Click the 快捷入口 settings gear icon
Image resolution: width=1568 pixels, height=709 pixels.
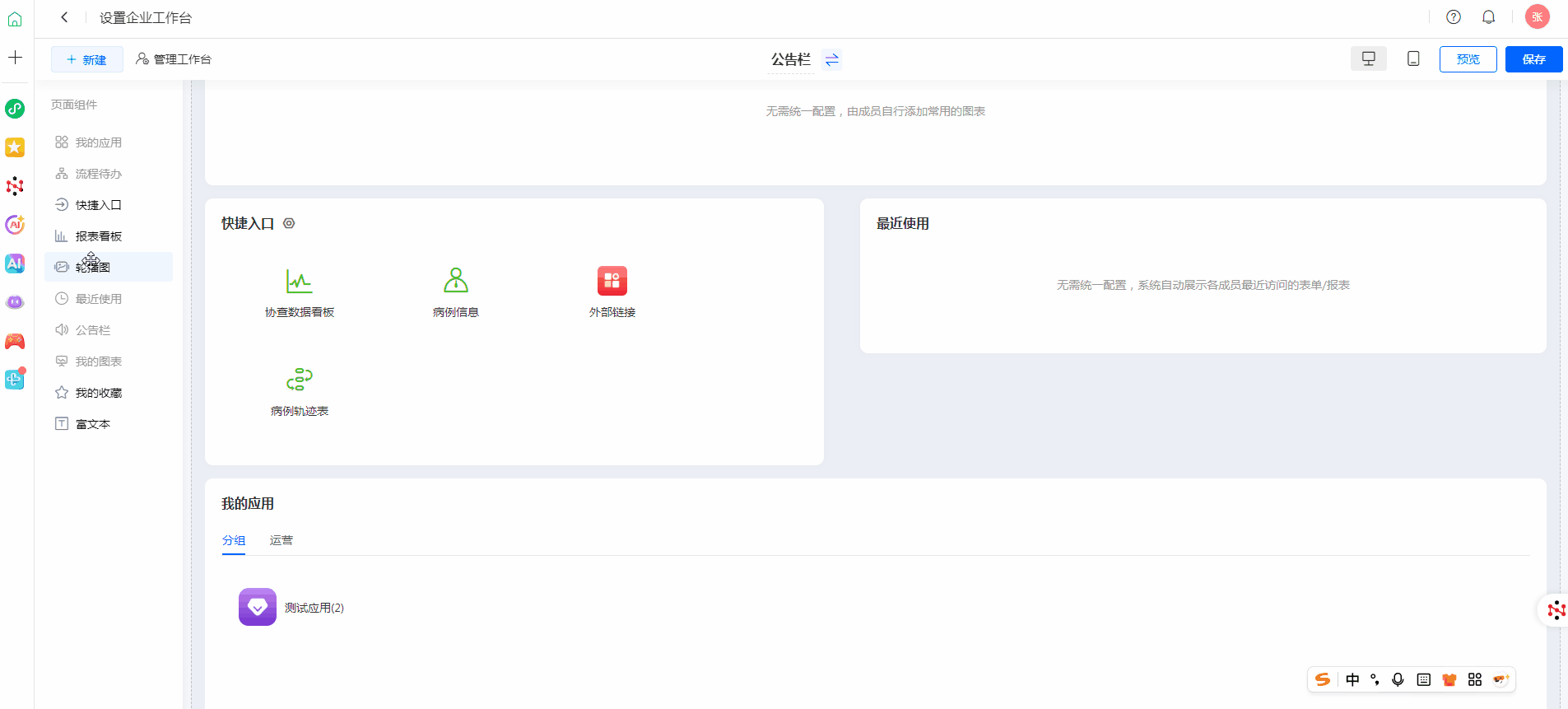tap(289, 223)
